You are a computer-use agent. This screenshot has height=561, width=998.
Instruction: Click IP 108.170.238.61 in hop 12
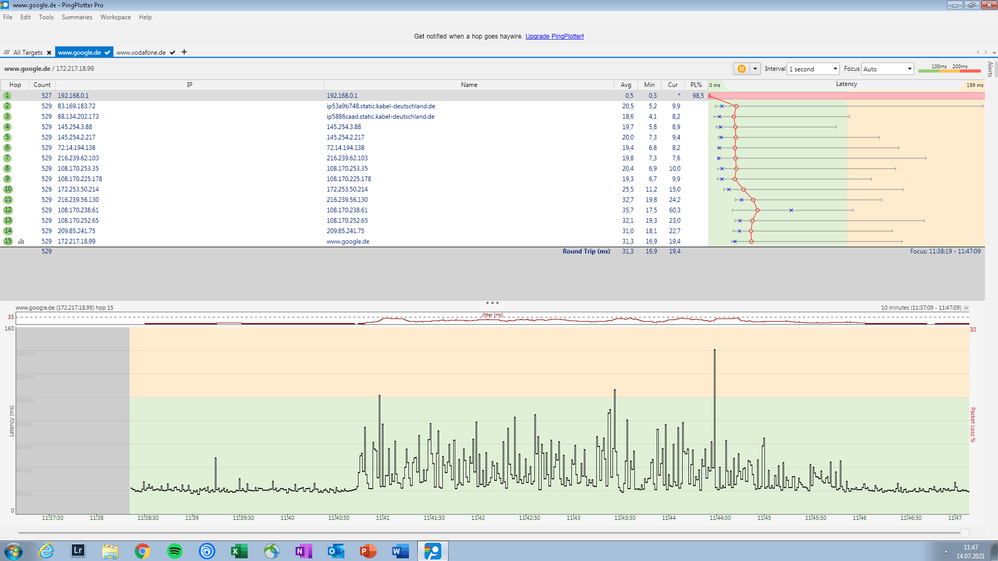[x=78, y=210]
